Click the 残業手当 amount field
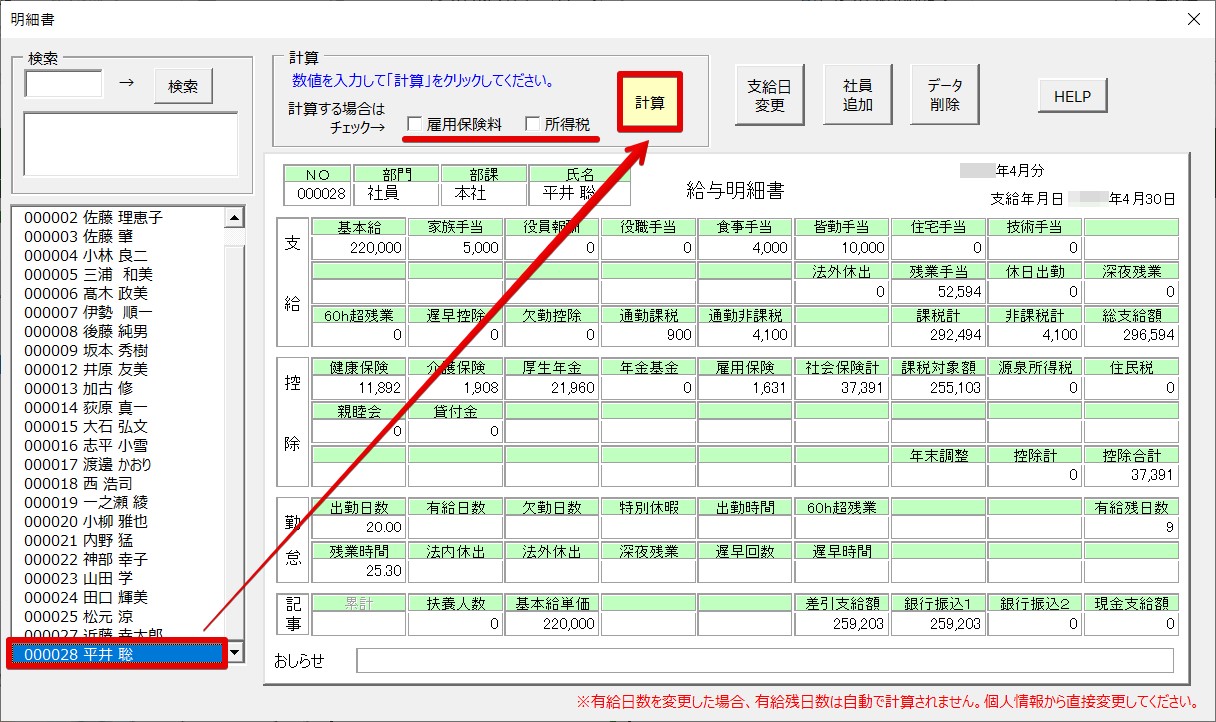The width and height of the screenshot is (1216, 722). point(937,292)
